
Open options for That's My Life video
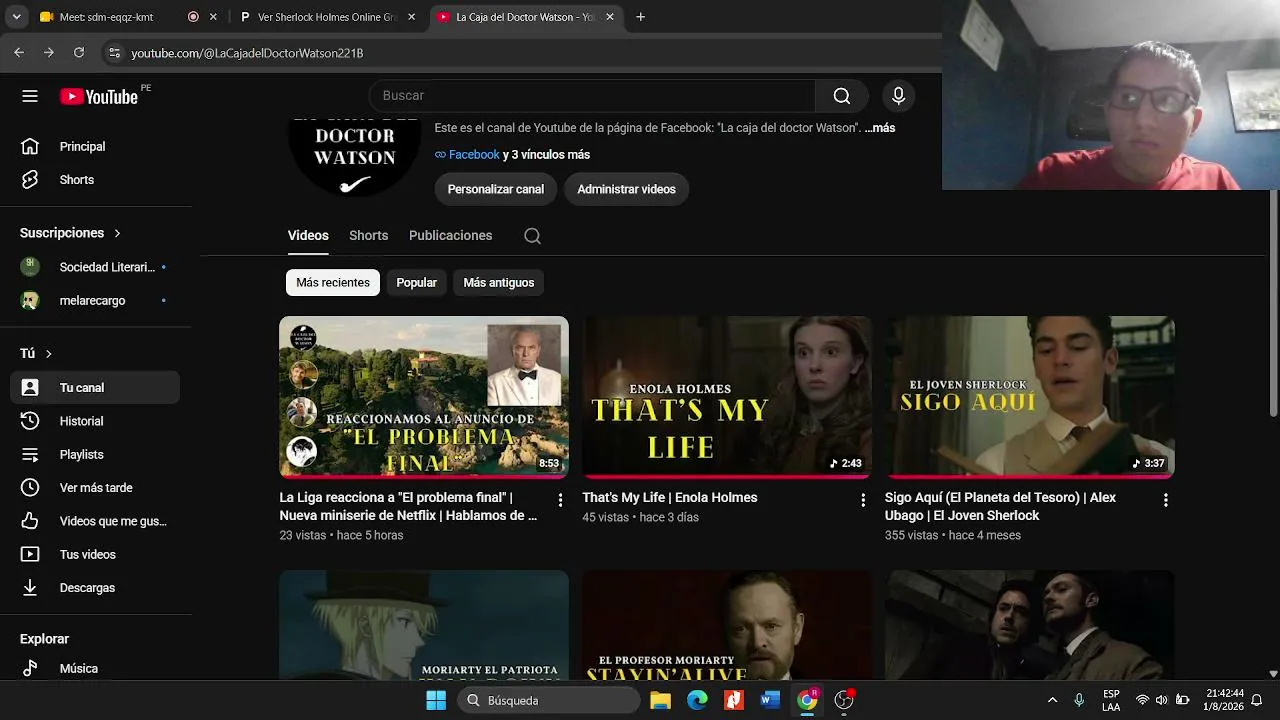(x=863, y=499)
